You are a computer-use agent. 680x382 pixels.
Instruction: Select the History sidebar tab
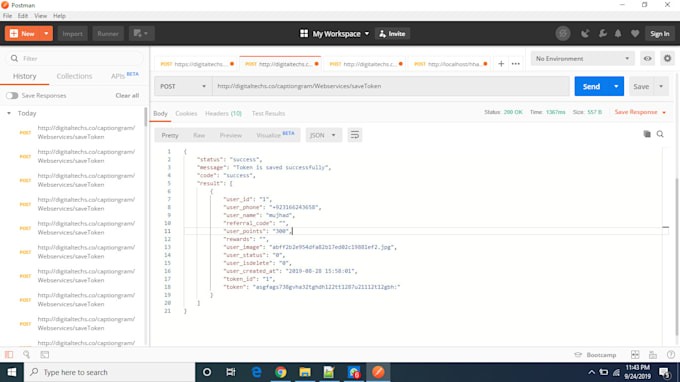(25, 76)
